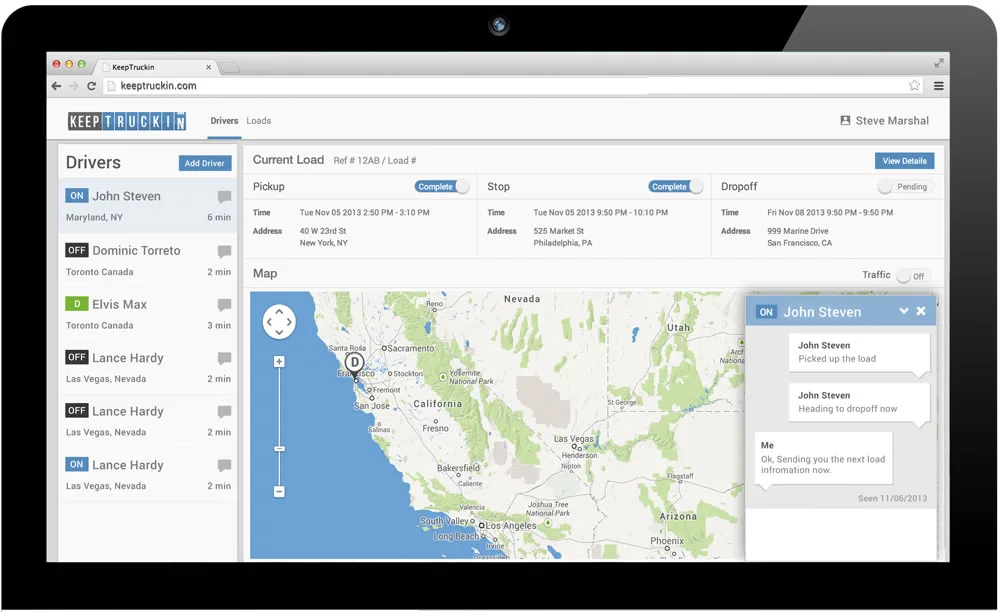The image size is (1000, 612).
Task: Click the Sacramento label on map
Action: 411,348
